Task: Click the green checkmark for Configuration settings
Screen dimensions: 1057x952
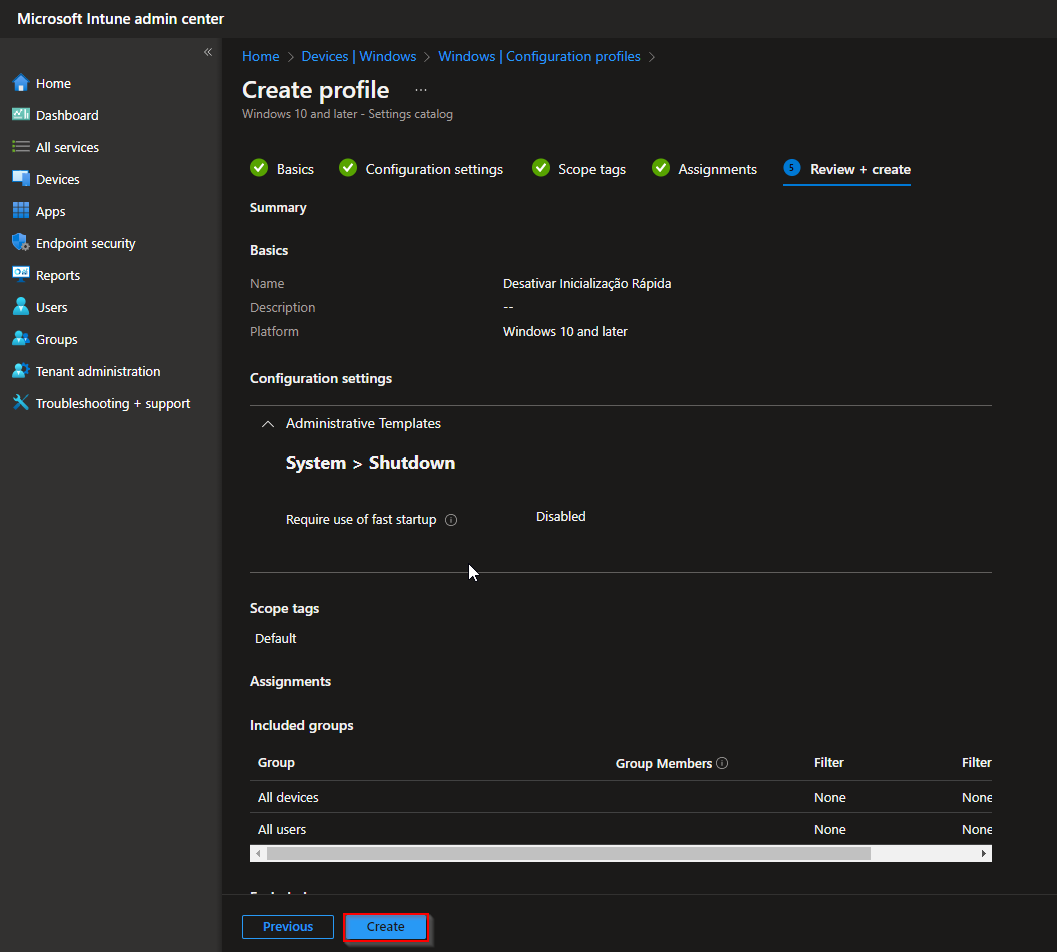Action: 348,168
